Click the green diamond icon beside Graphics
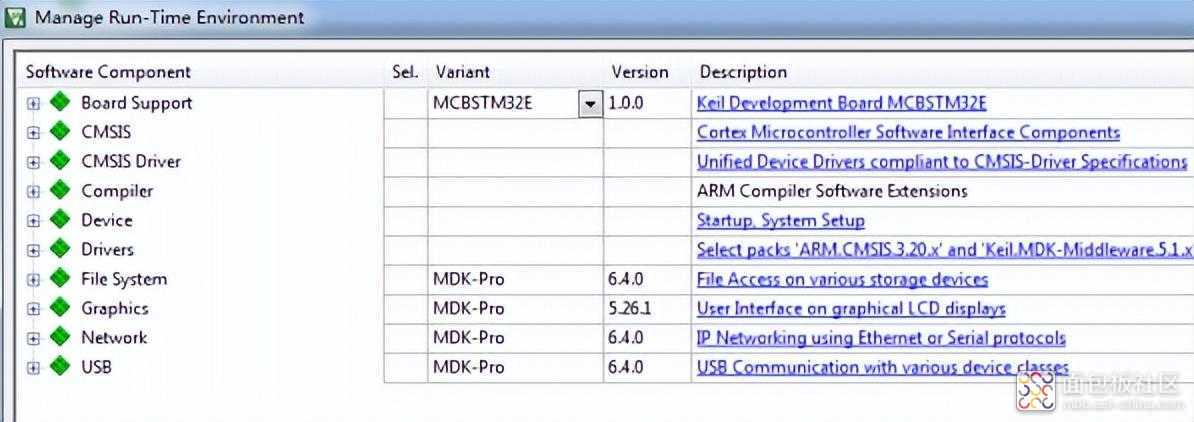Screen dimensions: 1194x422 [60, 308]
